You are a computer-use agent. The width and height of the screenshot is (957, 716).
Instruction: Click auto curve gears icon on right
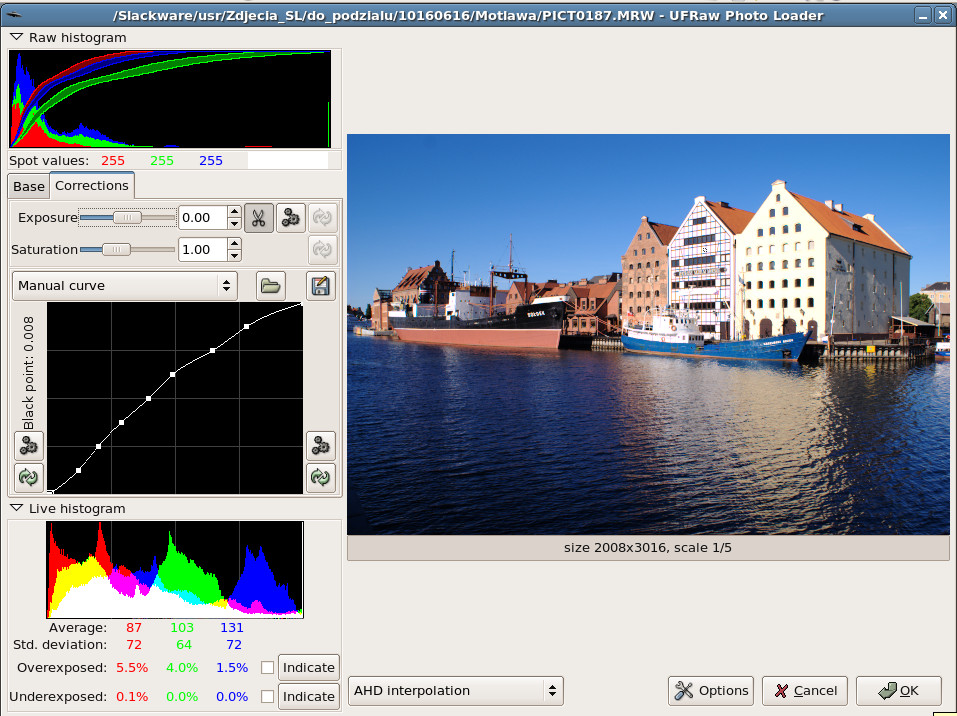pyautogui.click(x=320, y=446)
